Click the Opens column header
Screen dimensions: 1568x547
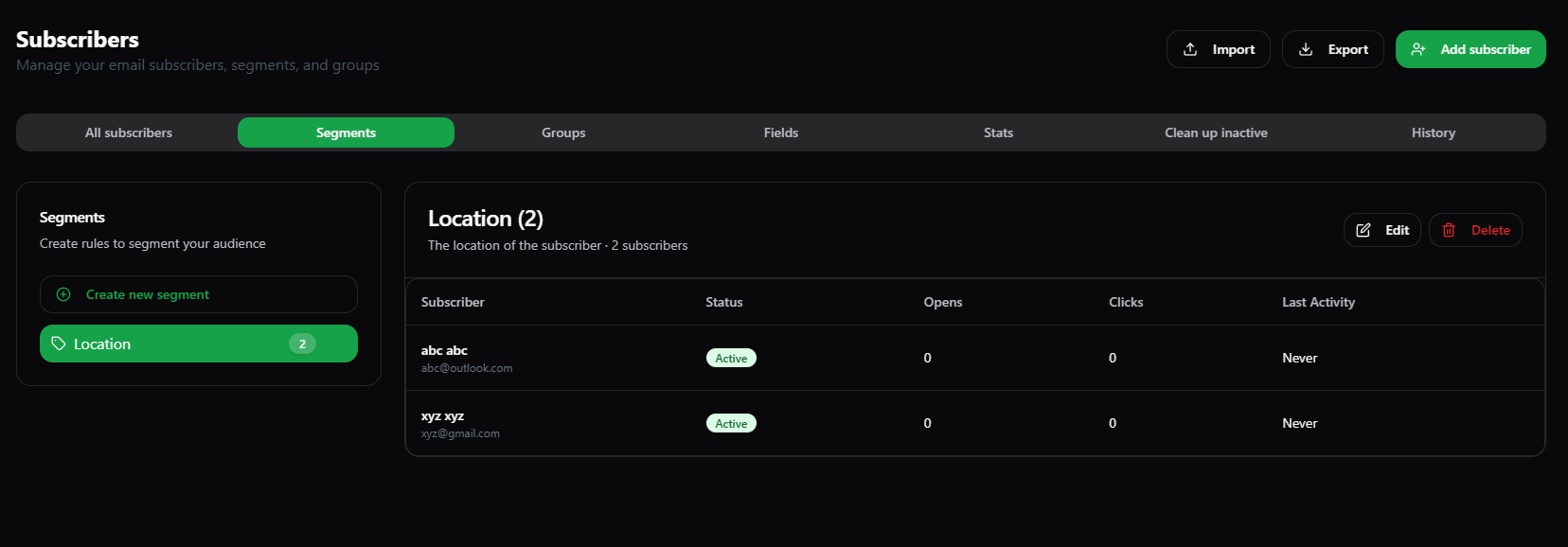coord(943,302)
